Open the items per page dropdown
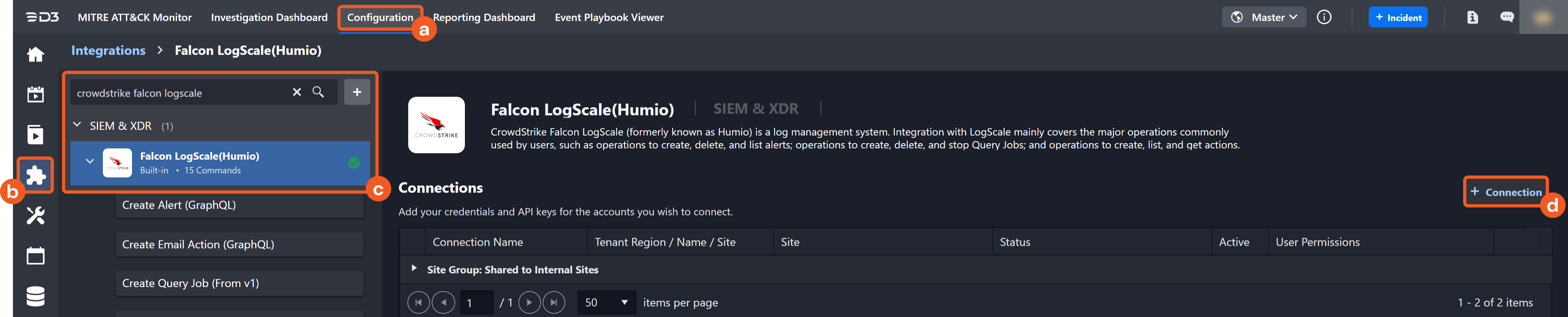This screenshot has height=317, width=1568. [x=606, y=302]
